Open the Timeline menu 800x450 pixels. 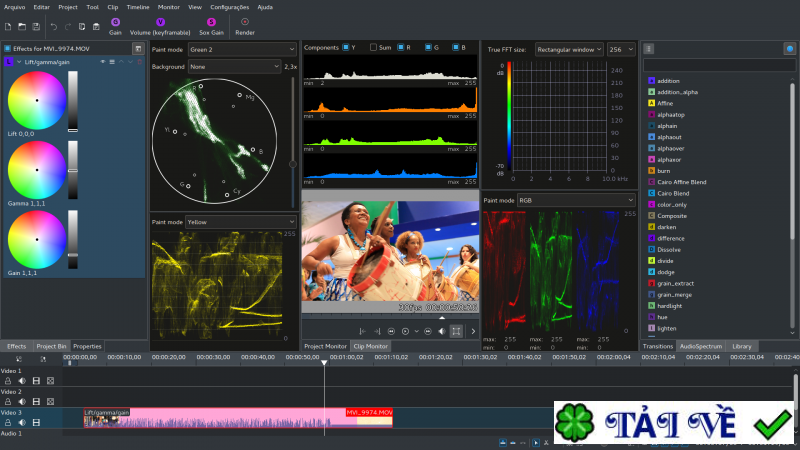(x=138, y=7)
